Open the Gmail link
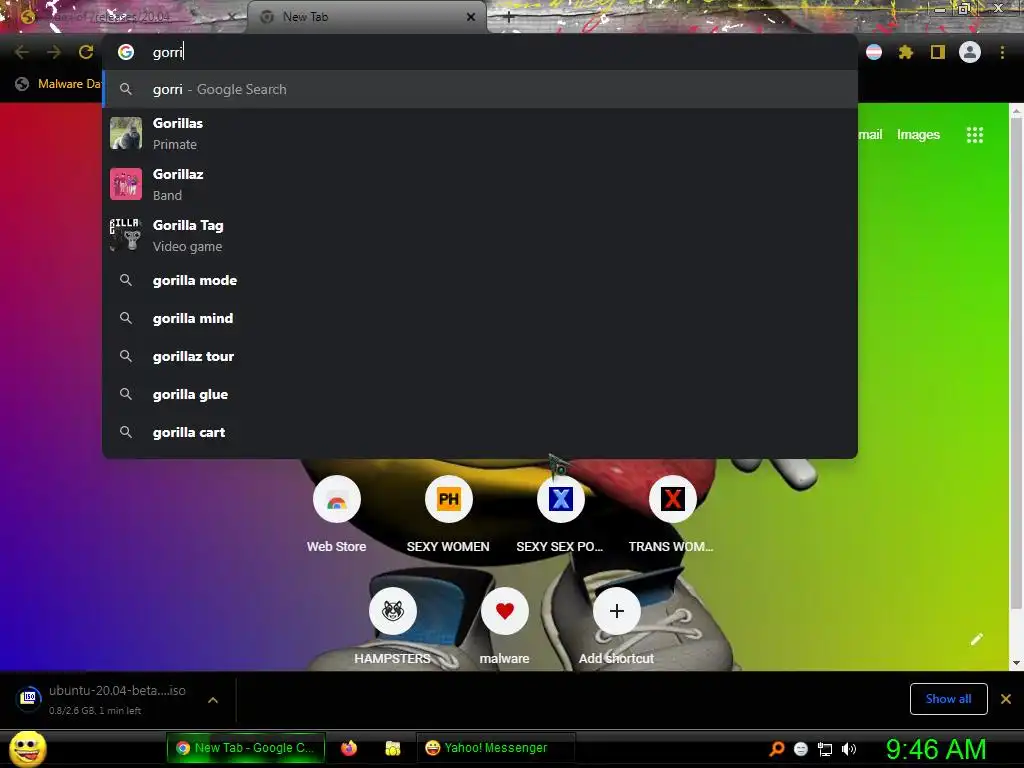Image resolution: width=1024 pixels, height=768 pixels. [871, 135]
